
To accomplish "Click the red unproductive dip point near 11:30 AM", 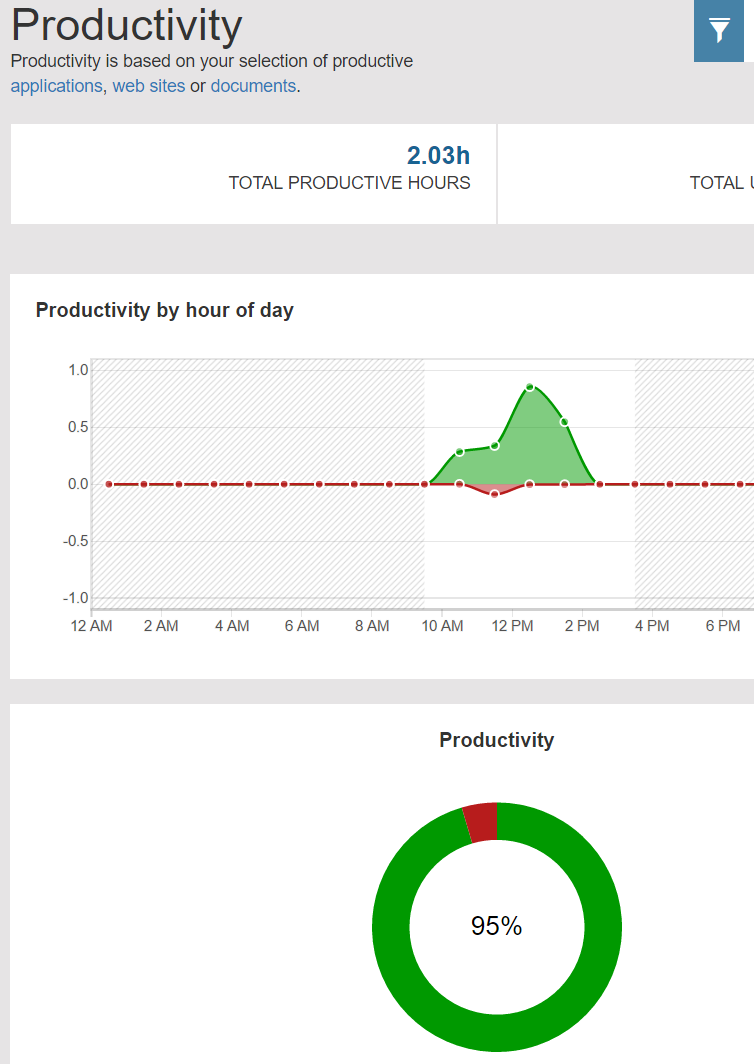I will tap(495, 494).
